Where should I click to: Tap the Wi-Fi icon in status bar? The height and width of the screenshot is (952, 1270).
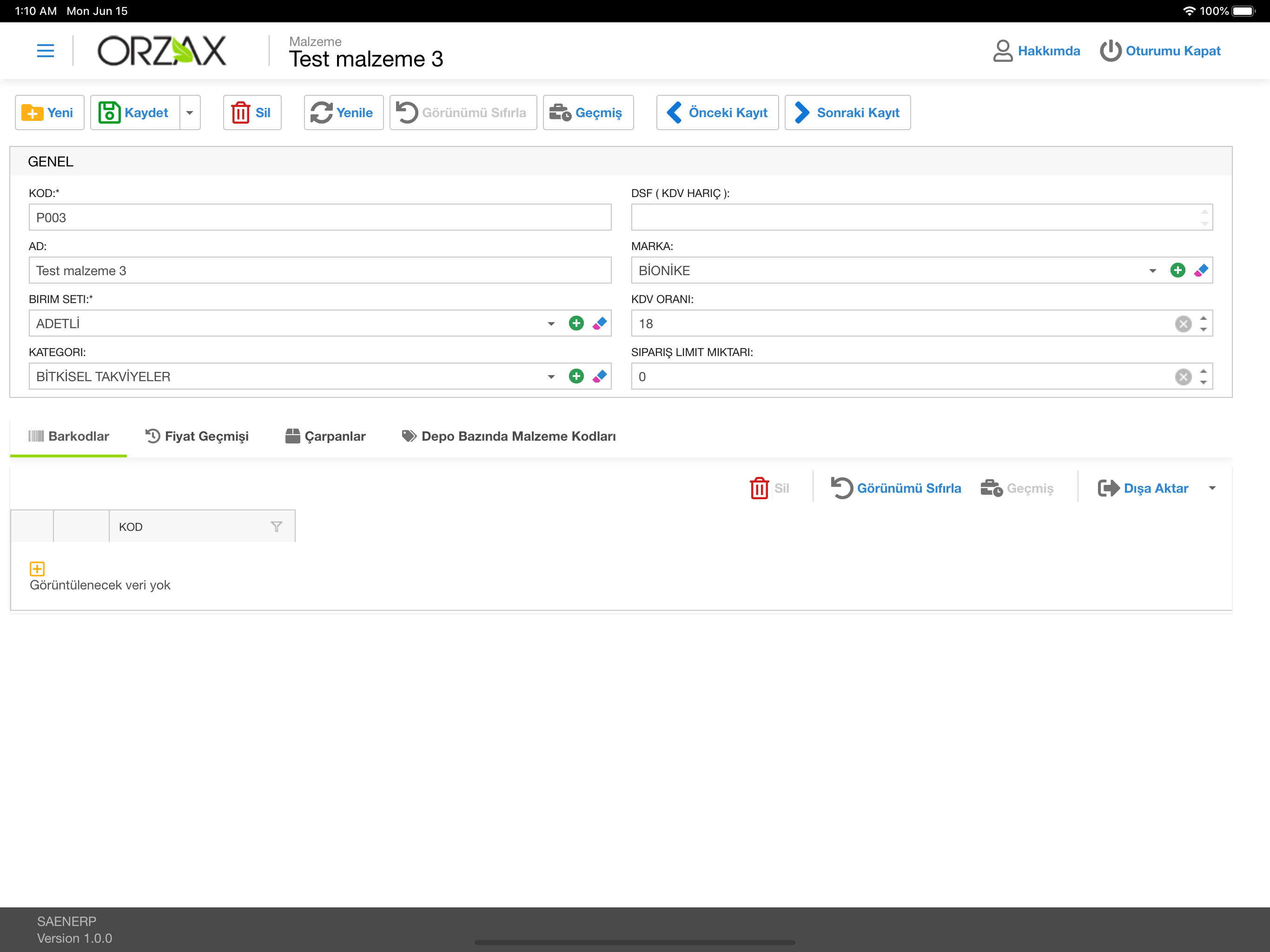click(1189, 11)
